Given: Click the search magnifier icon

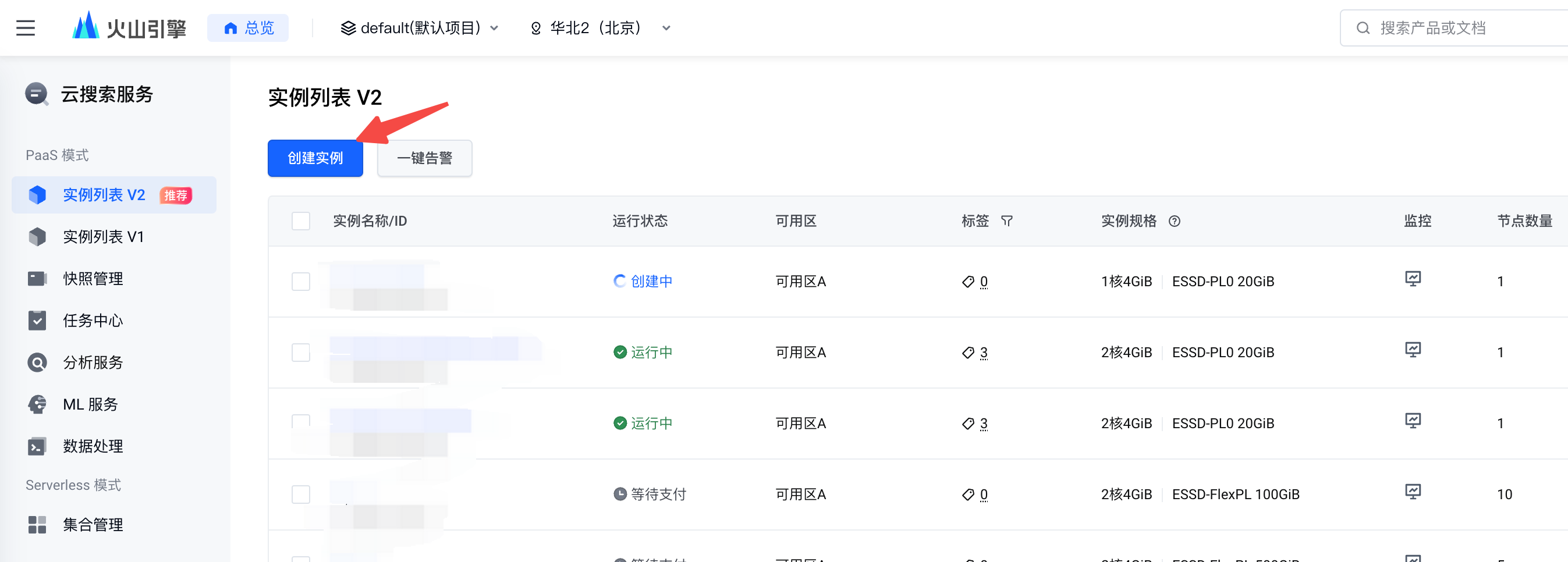Looking at the screenshot, I should point(1363,28).
